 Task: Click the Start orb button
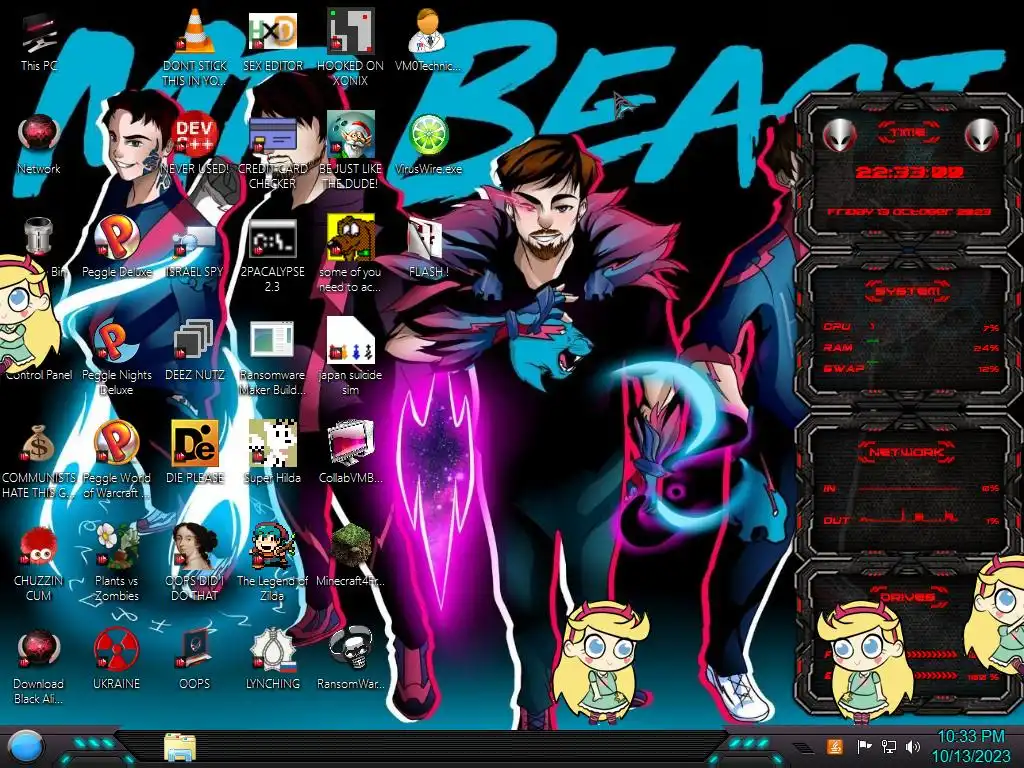coord(27,748)
